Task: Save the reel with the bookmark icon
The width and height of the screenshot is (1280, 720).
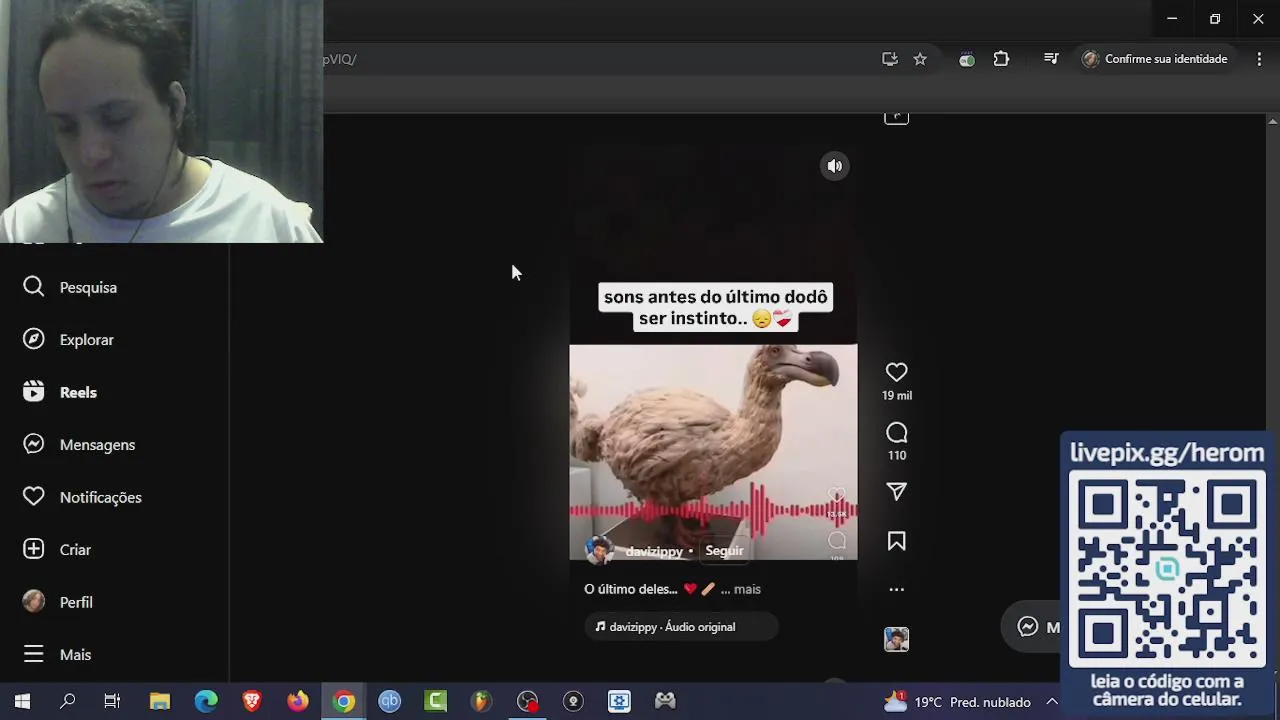Action: click(x=897, y=541)
